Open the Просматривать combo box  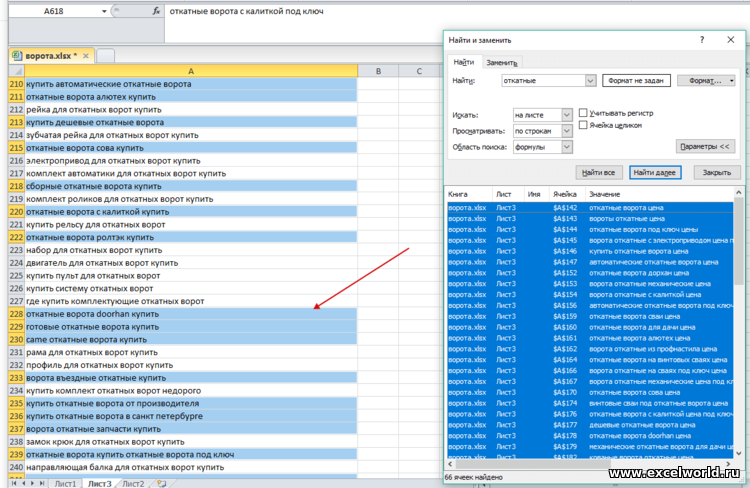542,131
